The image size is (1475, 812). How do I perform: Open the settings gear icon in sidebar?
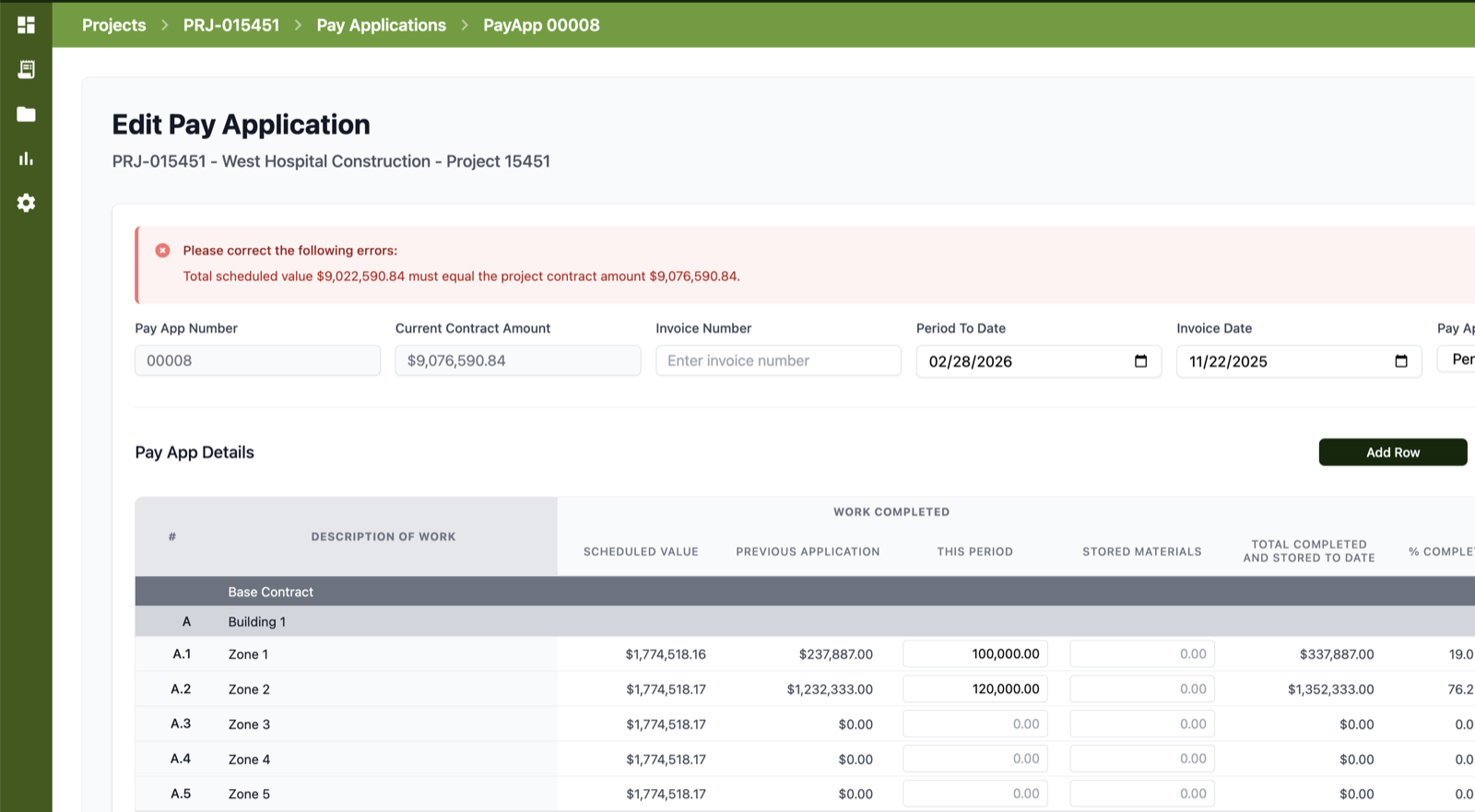(x=26, y=203)
